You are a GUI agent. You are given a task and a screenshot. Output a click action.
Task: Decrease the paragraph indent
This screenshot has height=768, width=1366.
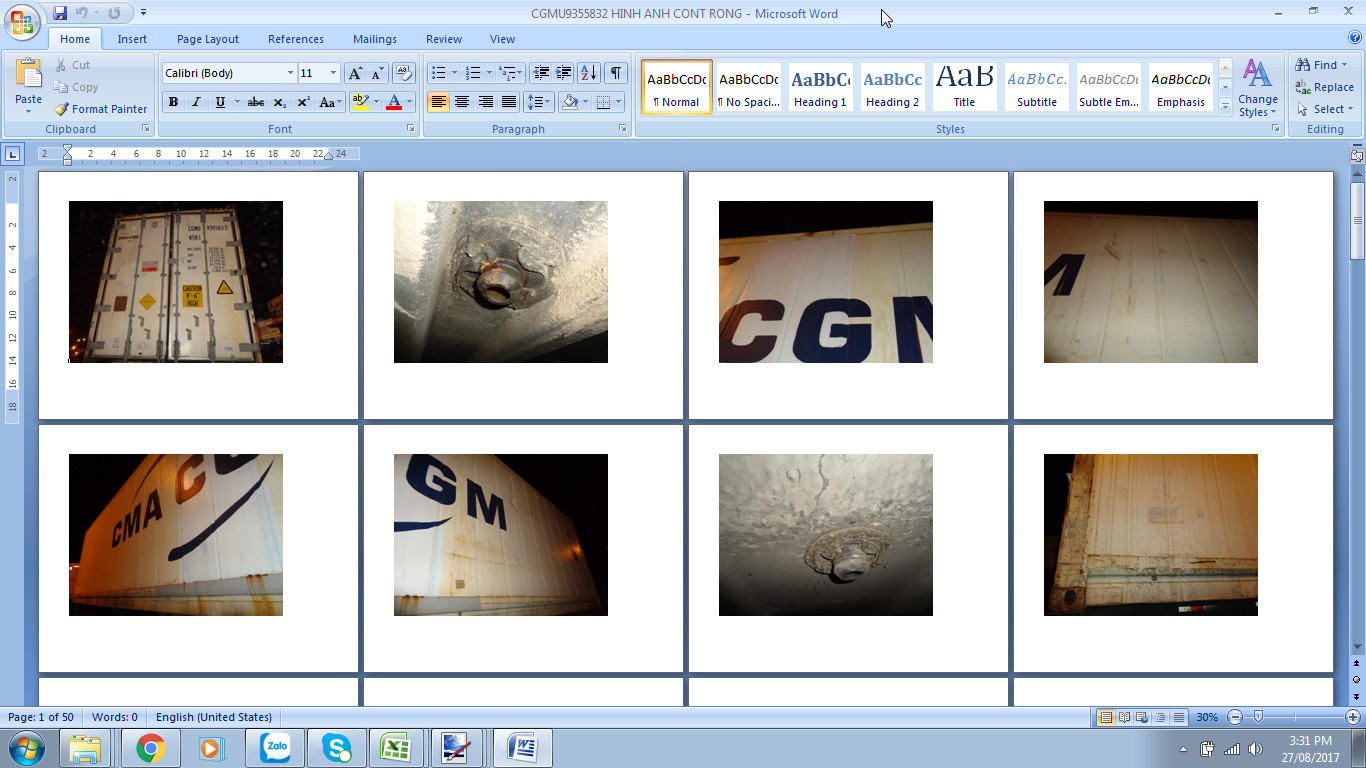click(x=541, y=73)
